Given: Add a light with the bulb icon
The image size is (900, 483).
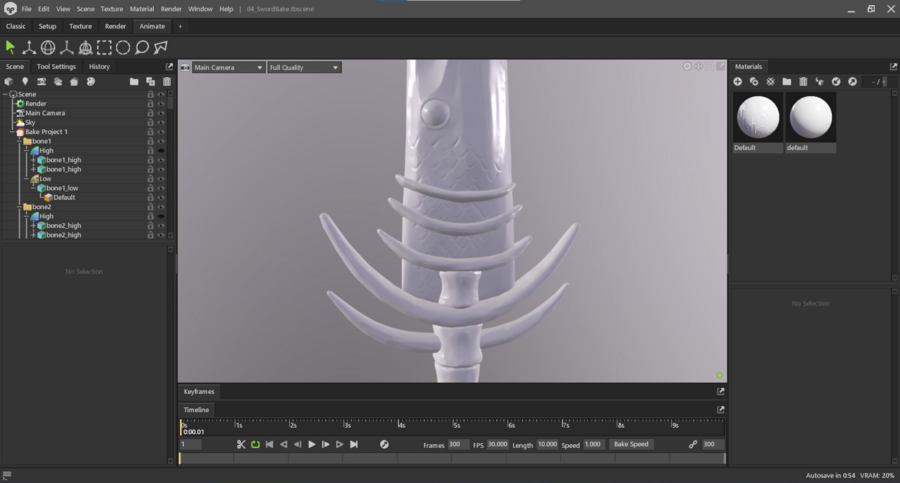Looking at the screenshot, I should [25, 82].
